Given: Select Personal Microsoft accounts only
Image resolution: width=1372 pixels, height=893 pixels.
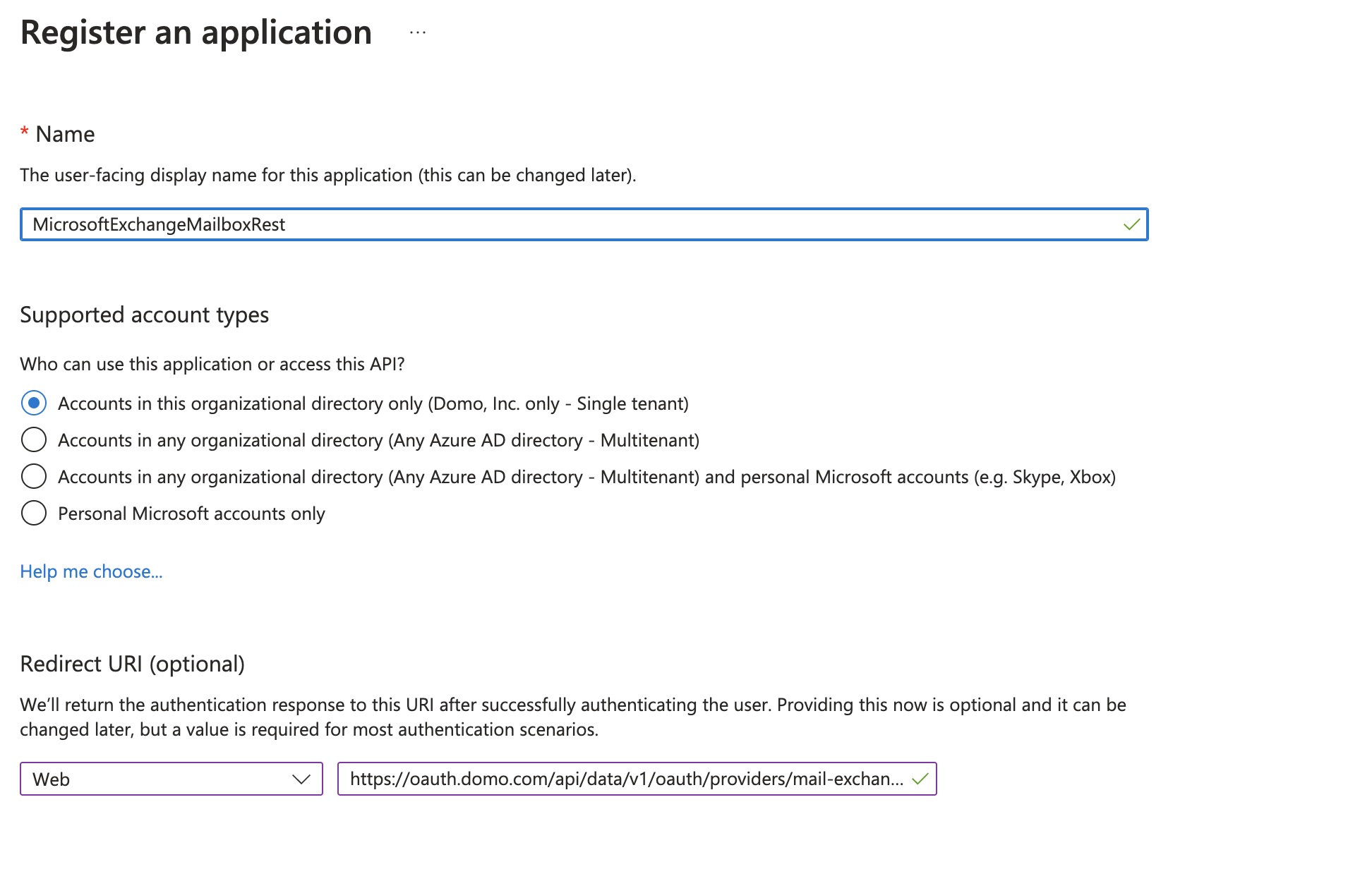Looking at the screenshot, I should pos(34,514).
